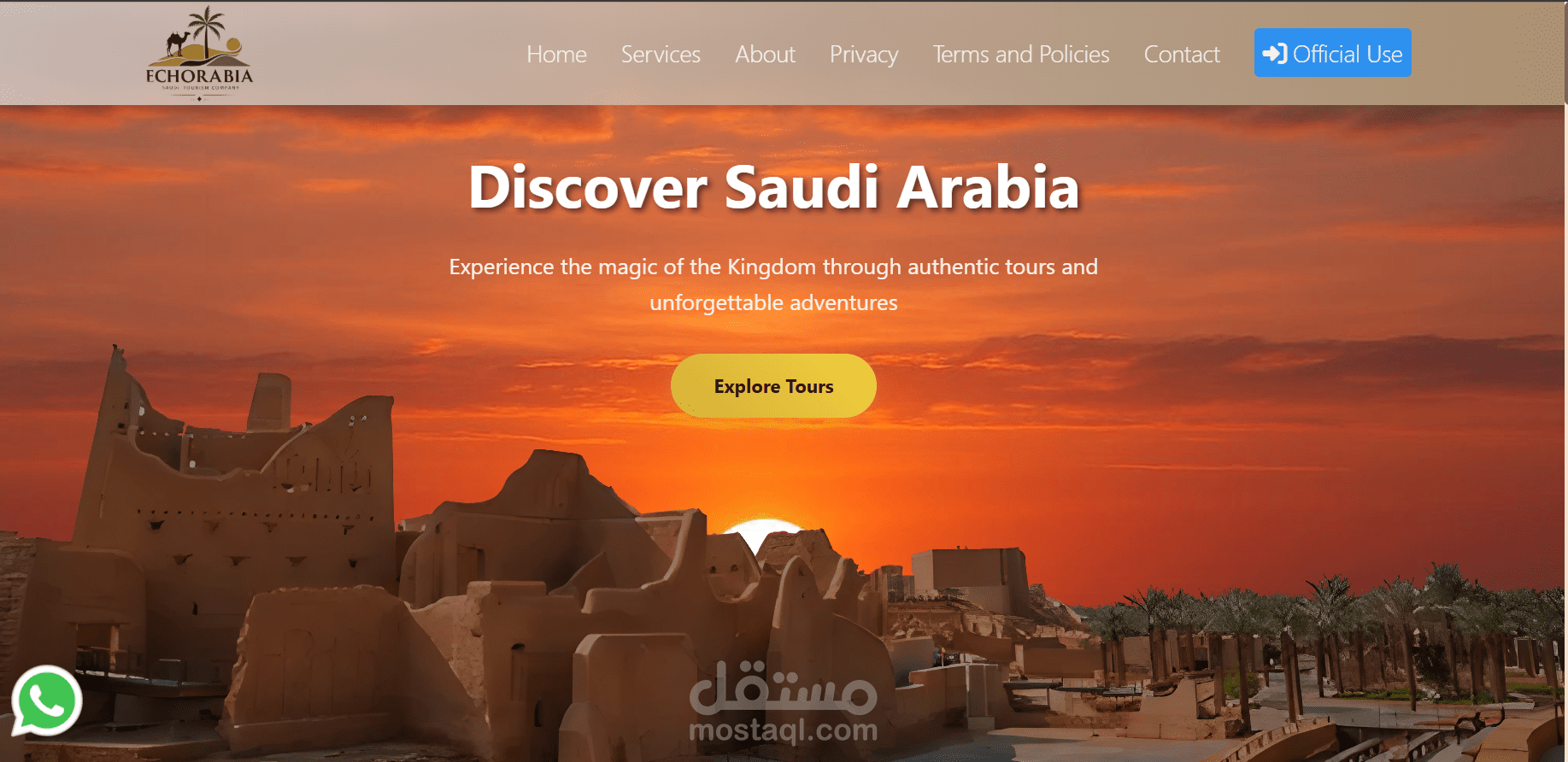This screenshot has height=762, width=1568.
Task: View Terms and Policies
Action: point(1021,54)
